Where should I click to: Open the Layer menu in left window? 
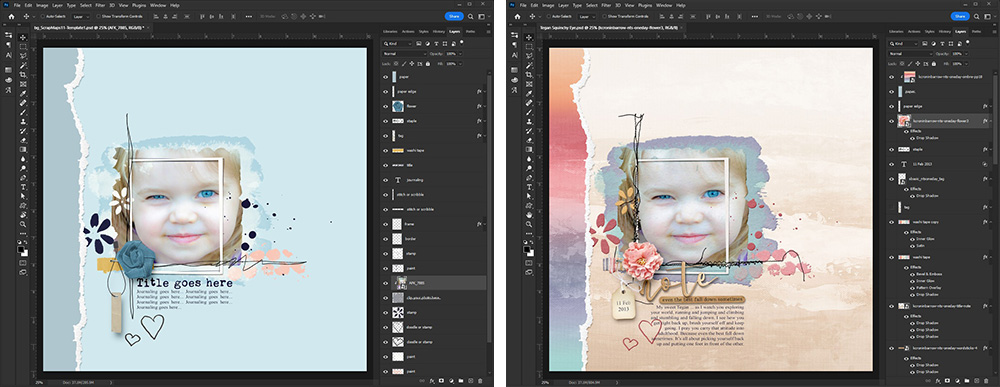tap(57, 6)
